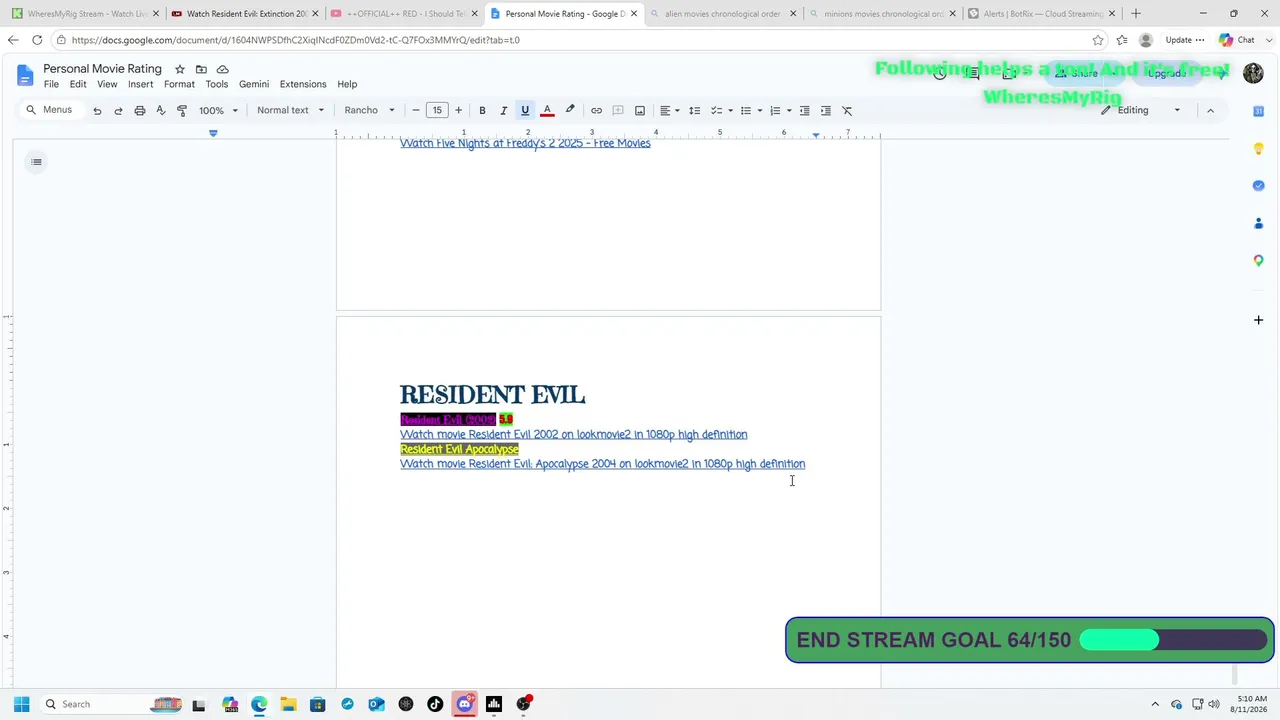Print the document using the printer icon
The image size is (1280, 720).
click(x=139, y=110)
